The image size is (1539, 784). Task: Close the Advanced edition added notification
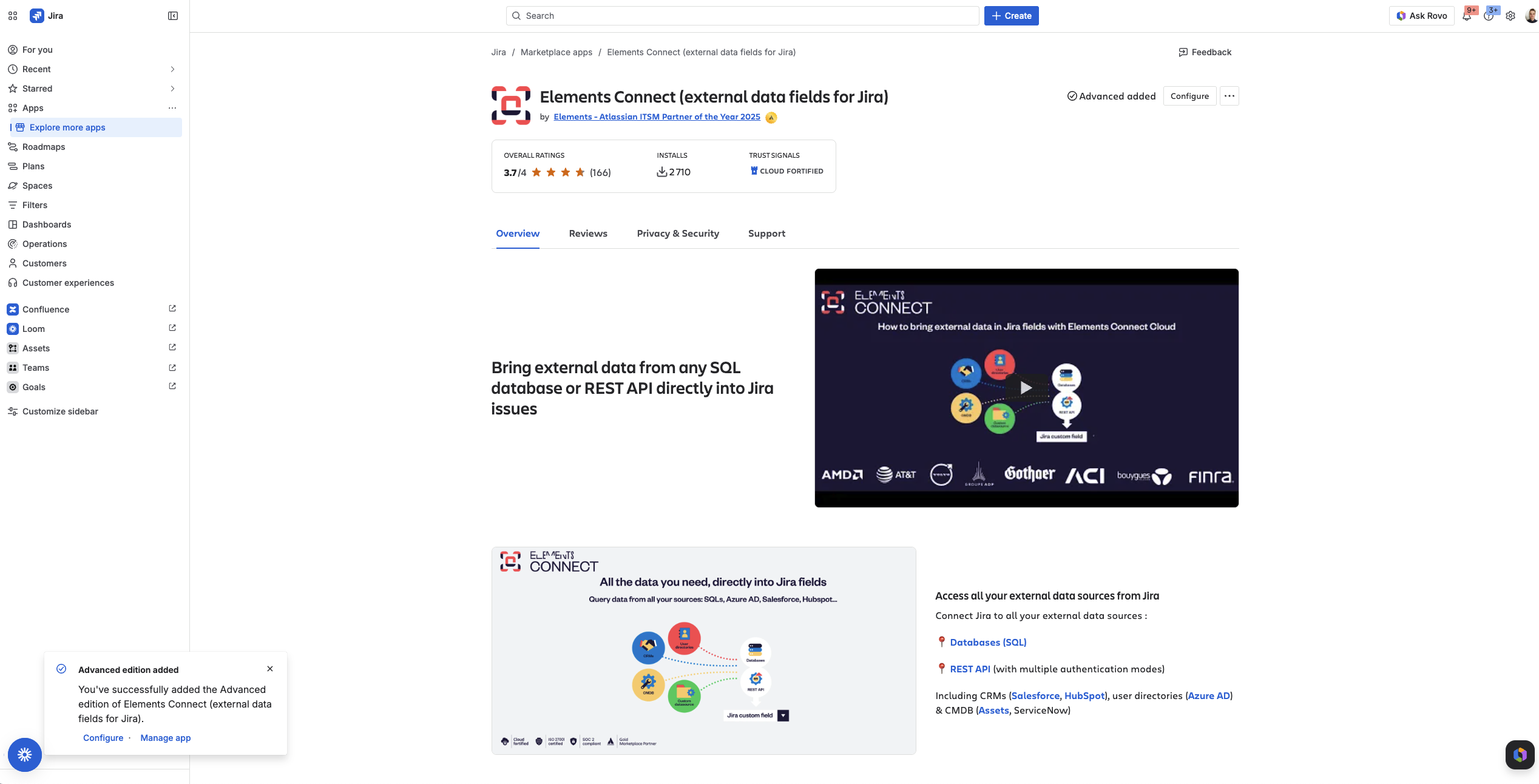click(x=270, y=669)
